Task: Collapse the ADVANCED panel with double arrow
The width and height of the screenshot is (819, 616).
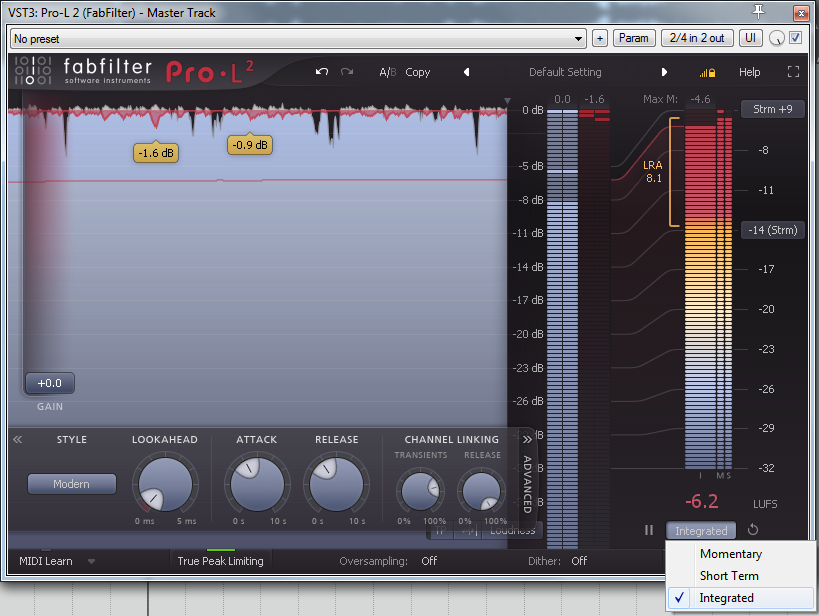Action: [x=527, y=439]
